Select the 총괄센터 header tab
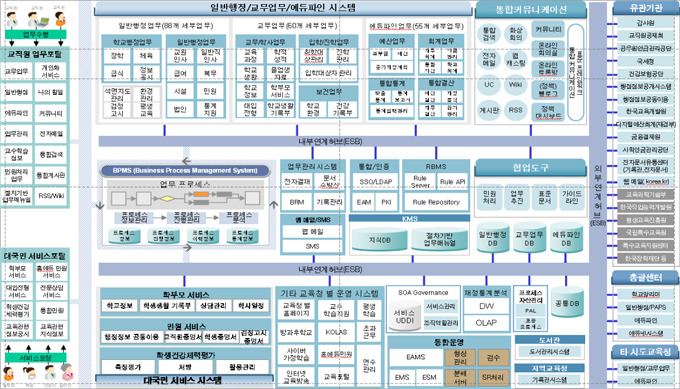Image resolution: width=680 pixels, height=389 pixels. pyautogui.click(x=646, y=278)
